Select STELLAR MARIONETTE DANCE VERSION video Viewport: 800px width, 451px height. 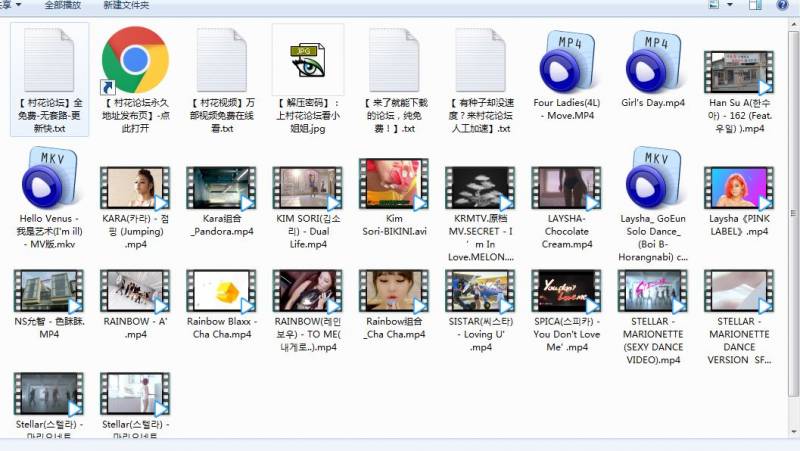(739, 317)
